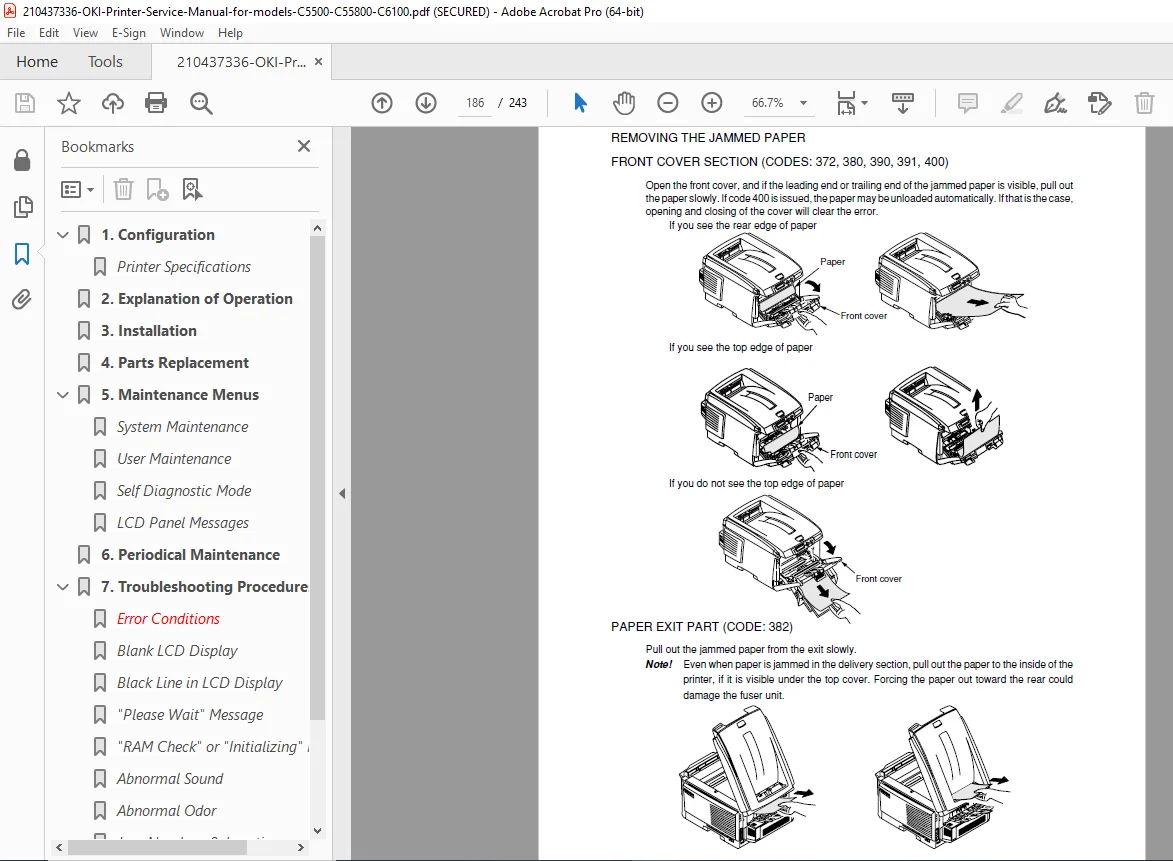Add a new bookmark
1173x861 pixels.
pos(157,189)
